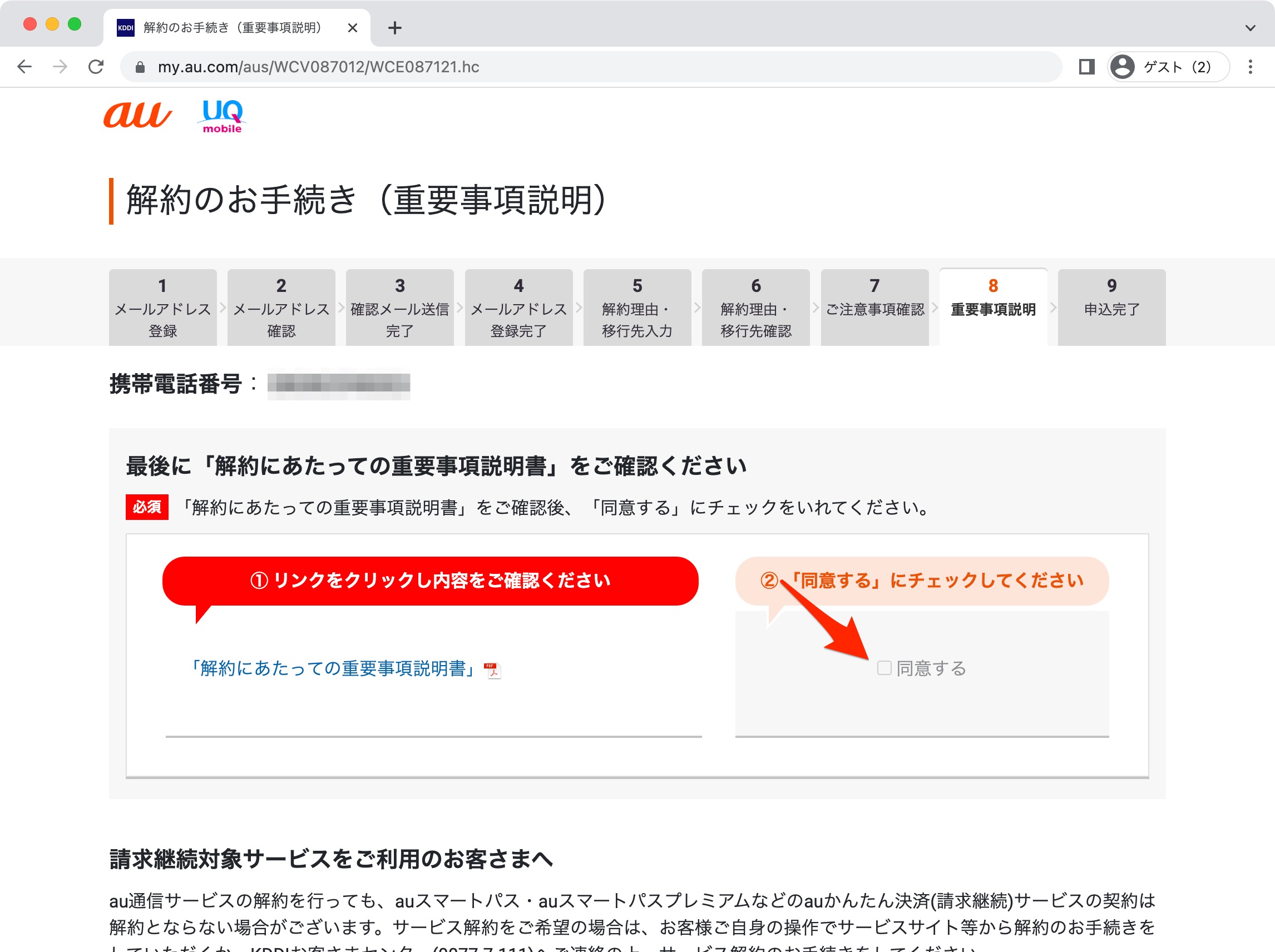This screenshot has height=952, width=1275.
Task: Expand the tab search chevron
Action: click(1250, 28)
